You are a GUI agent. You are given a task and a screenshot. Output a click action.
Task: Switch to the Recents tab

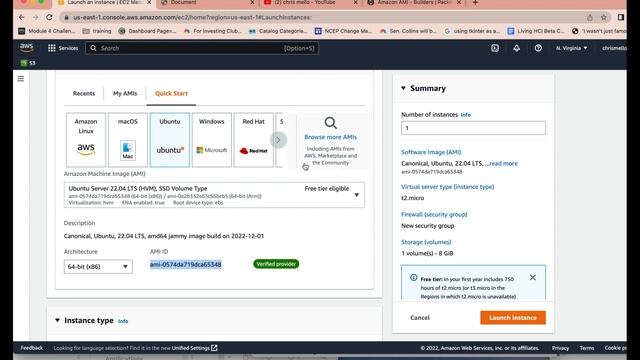click(x=84, y=93)
